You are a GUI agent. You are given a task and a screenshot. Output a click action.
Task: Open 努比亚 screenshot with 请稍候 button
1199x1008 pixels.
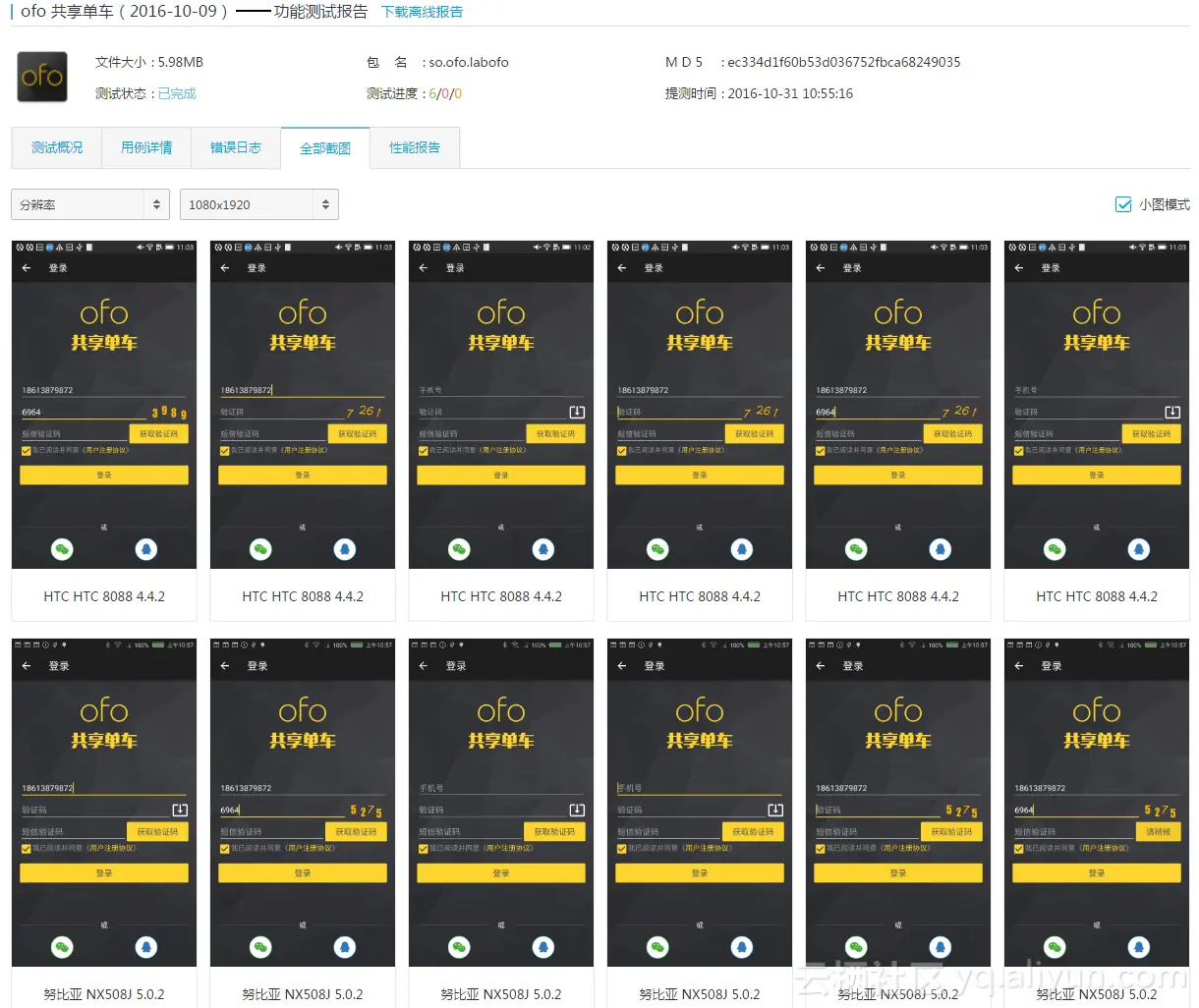coord(1097,802)
